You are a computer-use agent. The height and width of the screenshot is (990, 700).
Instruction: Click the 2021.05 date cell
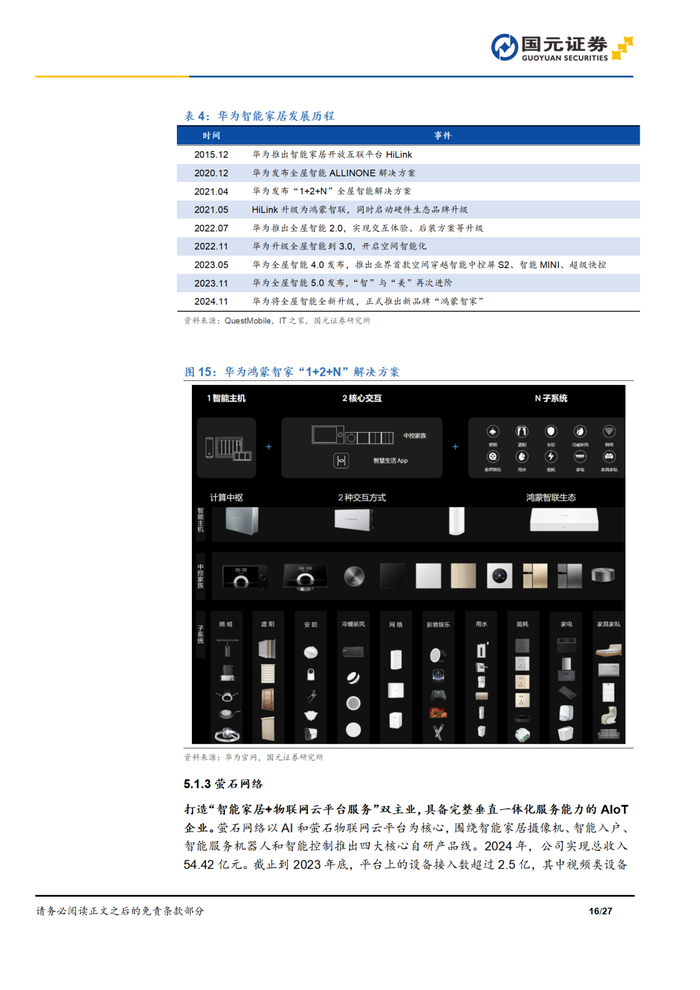211,210
